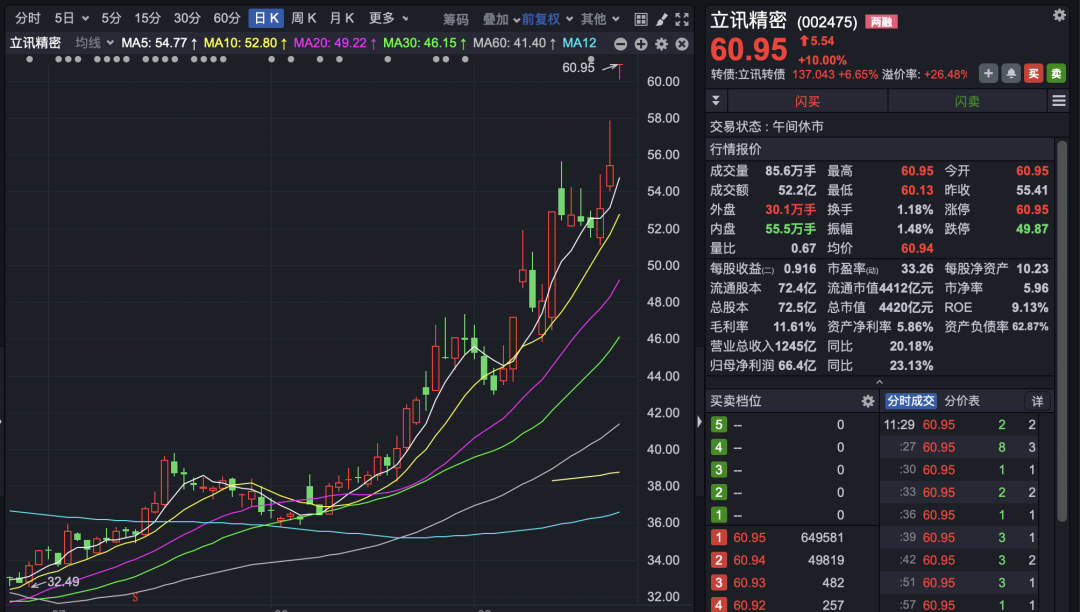Switch to the 分价表 tab

tap(962, 401)
